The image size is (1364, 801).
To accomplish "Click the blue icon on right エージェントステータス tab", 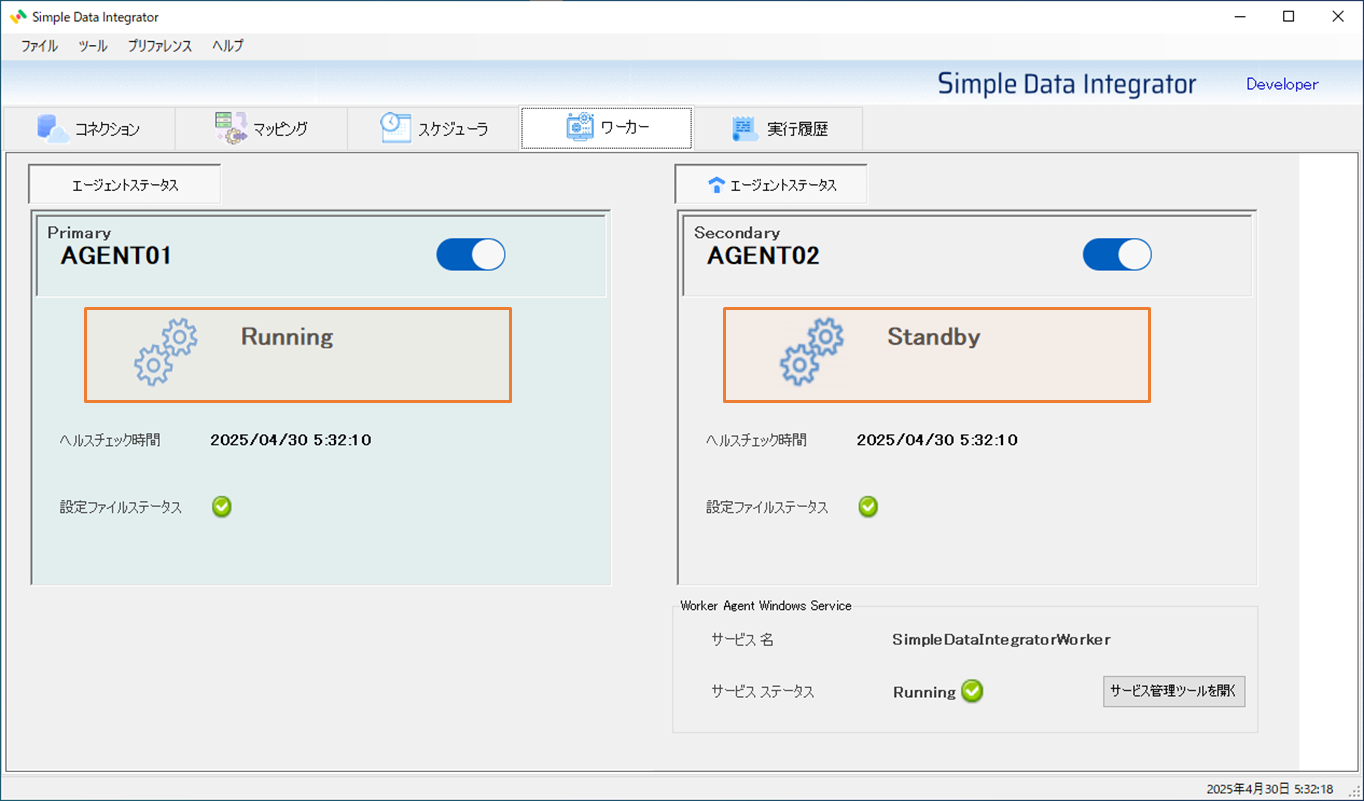I will (x=715, y=185).
